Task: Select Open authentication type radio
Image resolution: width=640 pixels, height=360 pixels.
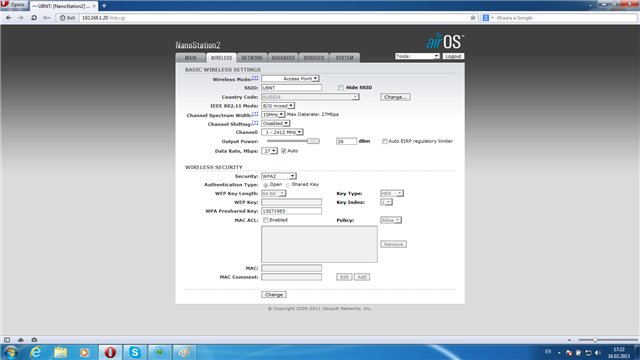Action: coord(266,185)
